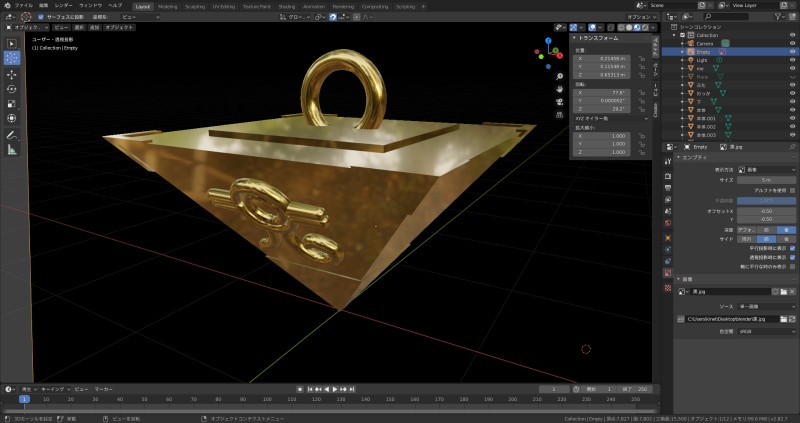
Task: Switch to the Sculpting workspace tab
Action: pos(194,7)
